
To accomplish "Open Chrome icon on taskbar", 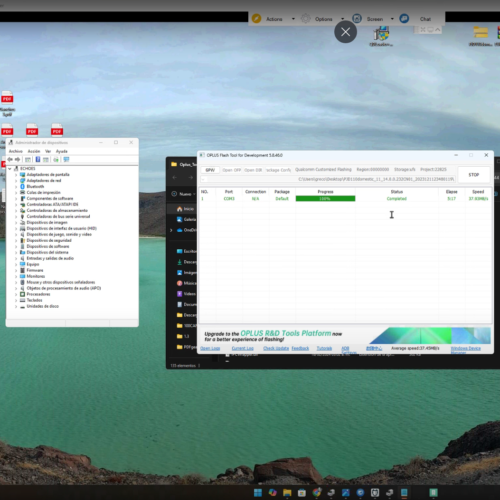I will click(x=317, y=493).
